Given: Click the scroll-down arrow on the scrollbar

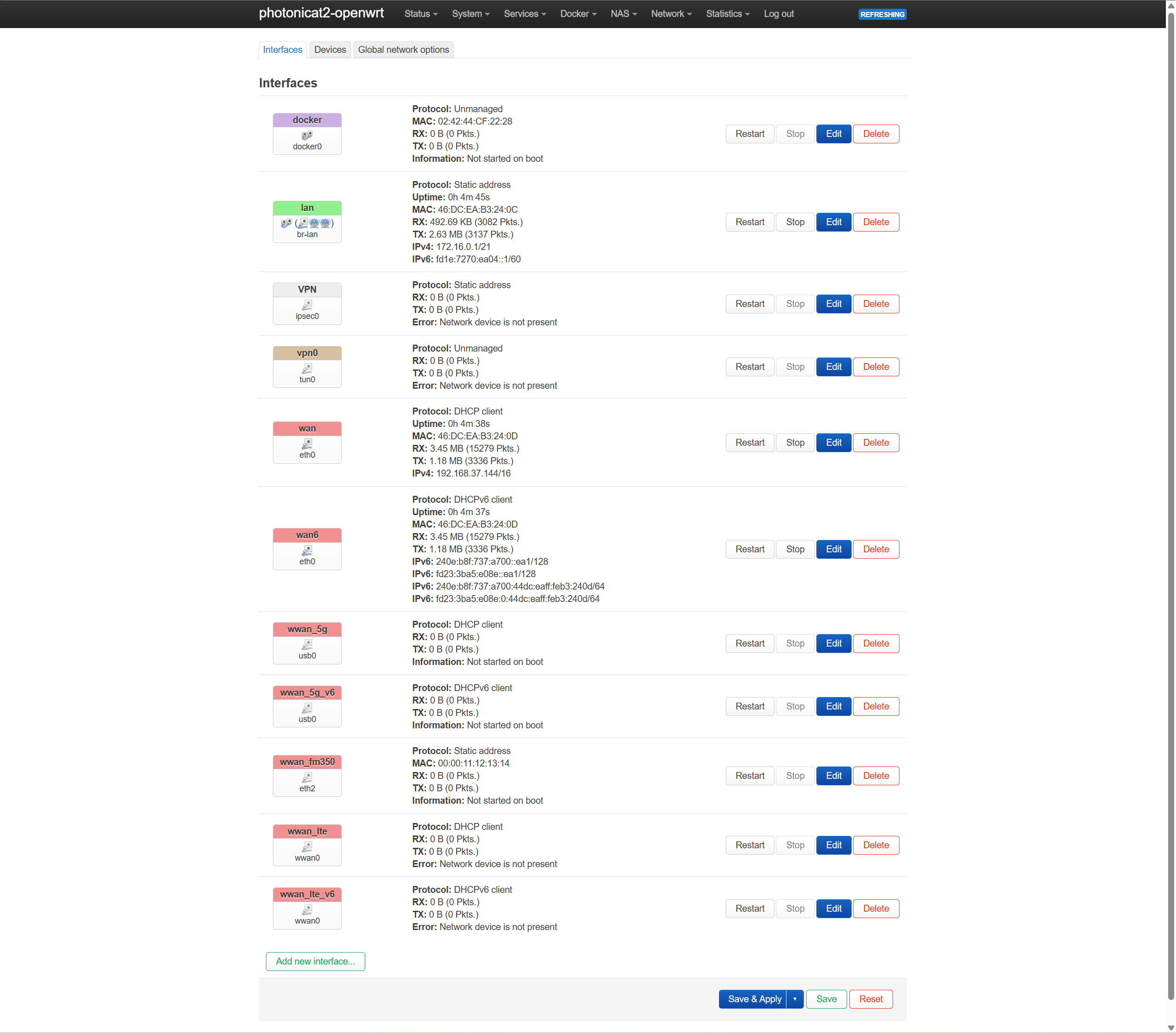Looking at the screenshot, I should pyautogui.click(x=1171, y=1027).
